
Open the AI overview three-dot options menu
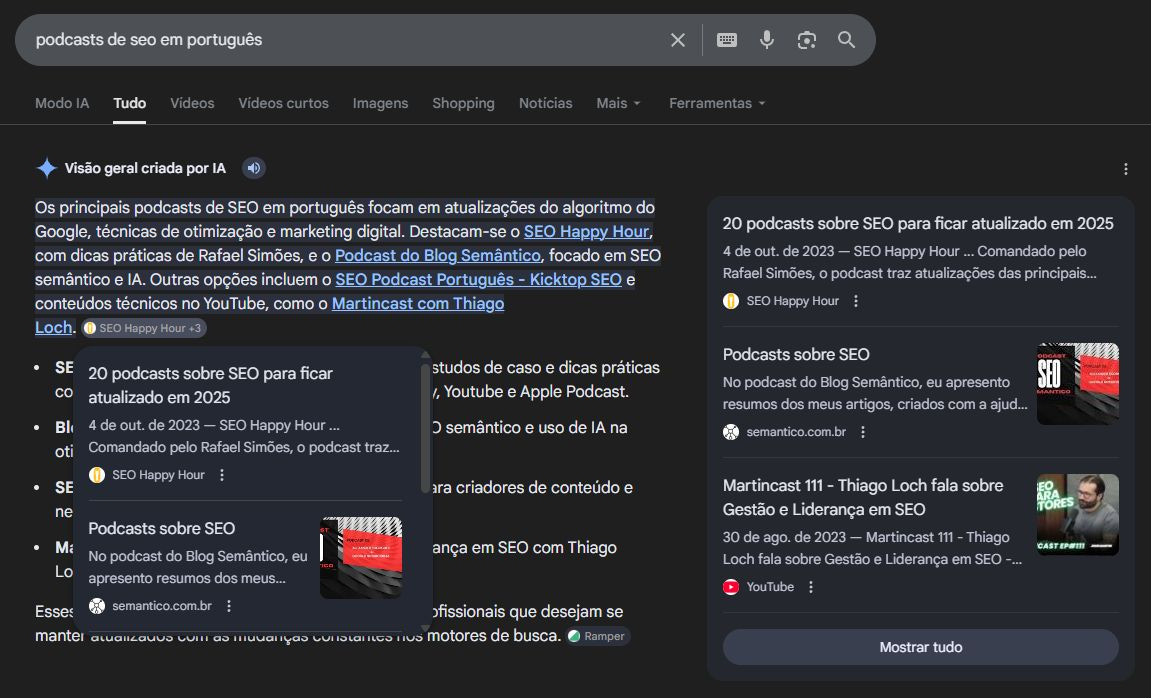pyautogui.click(x=1125, y=170)
